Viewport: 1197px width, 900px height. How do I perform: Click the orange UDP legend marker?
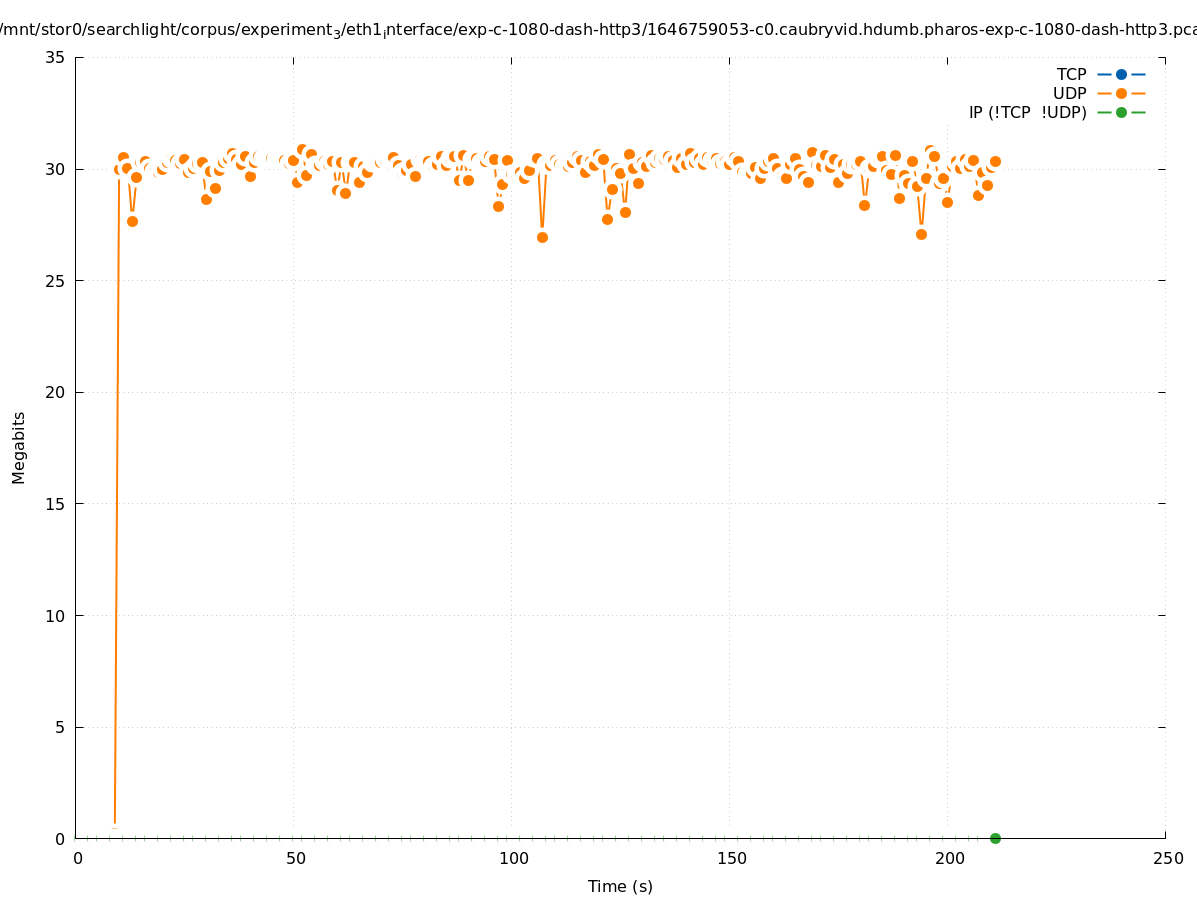point(1121,93)
